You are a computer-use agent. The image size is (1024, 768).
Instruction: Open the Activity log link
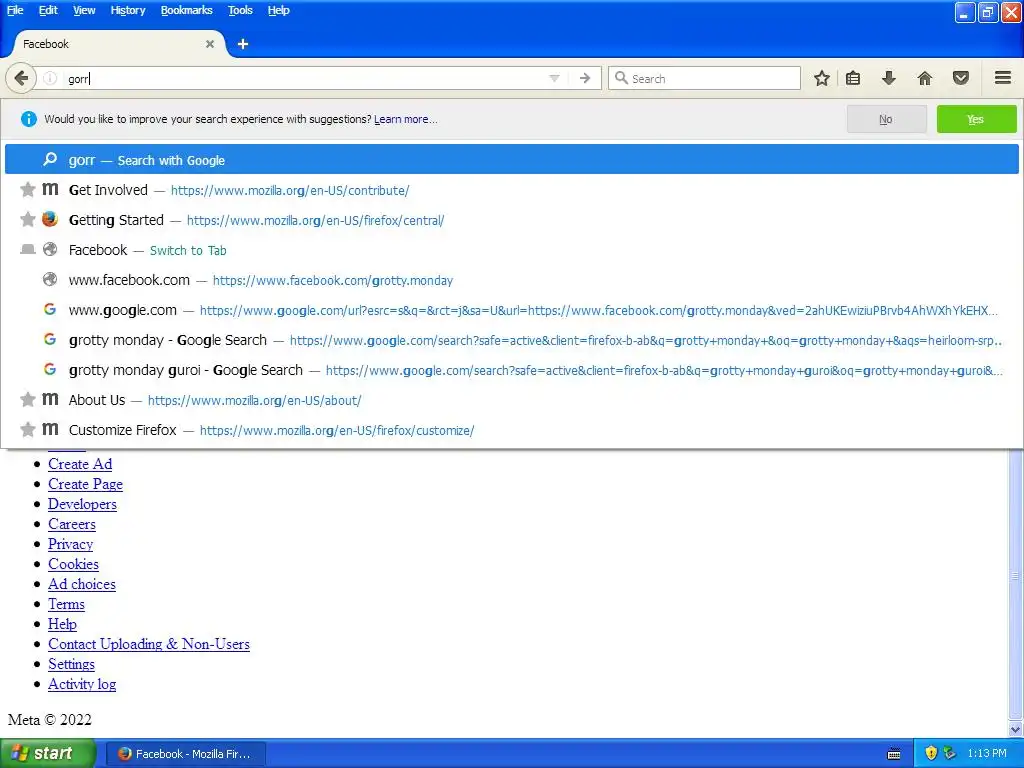click(82, 684)
